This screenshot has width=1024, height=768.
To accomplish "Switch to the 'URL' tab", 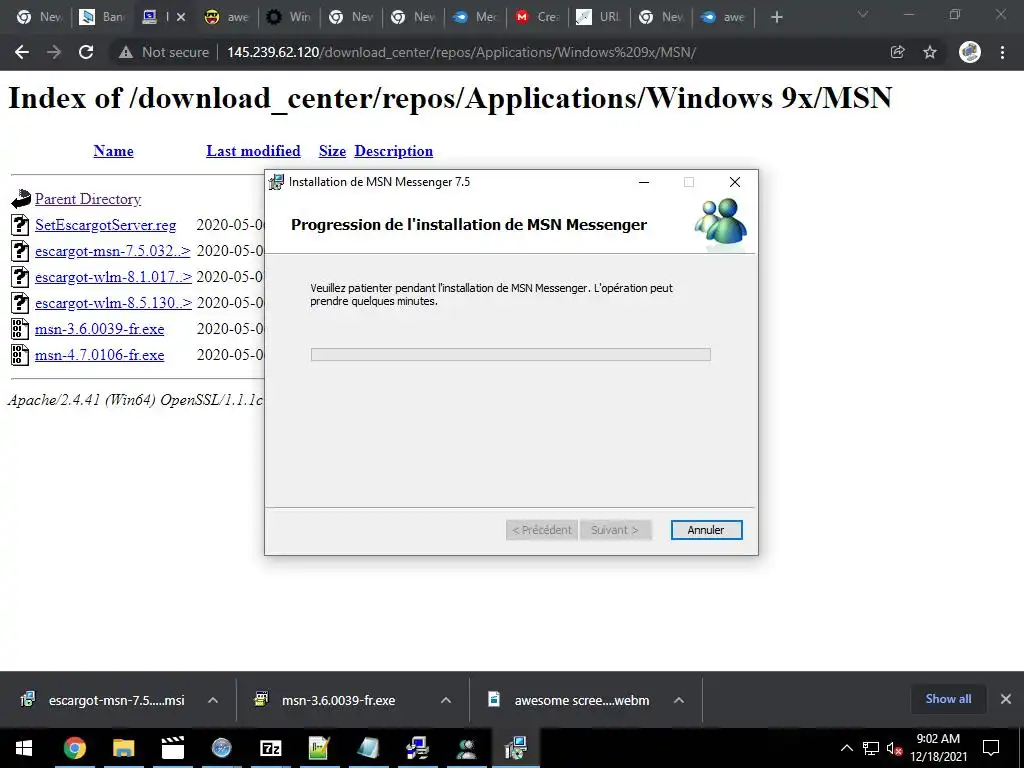I will click(598, 17).
